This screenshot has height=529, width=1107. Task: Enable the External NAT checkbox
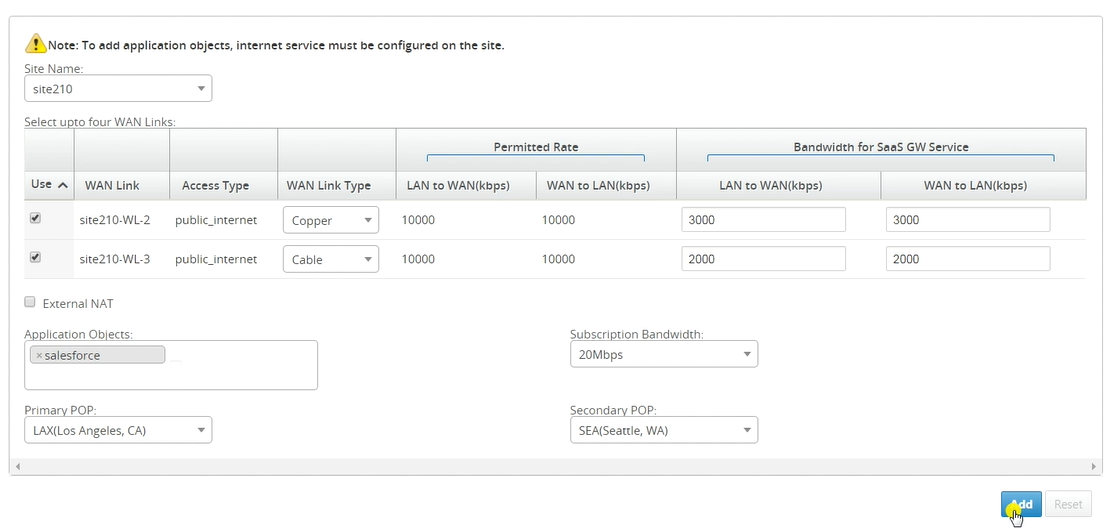[x=30, y=302]
